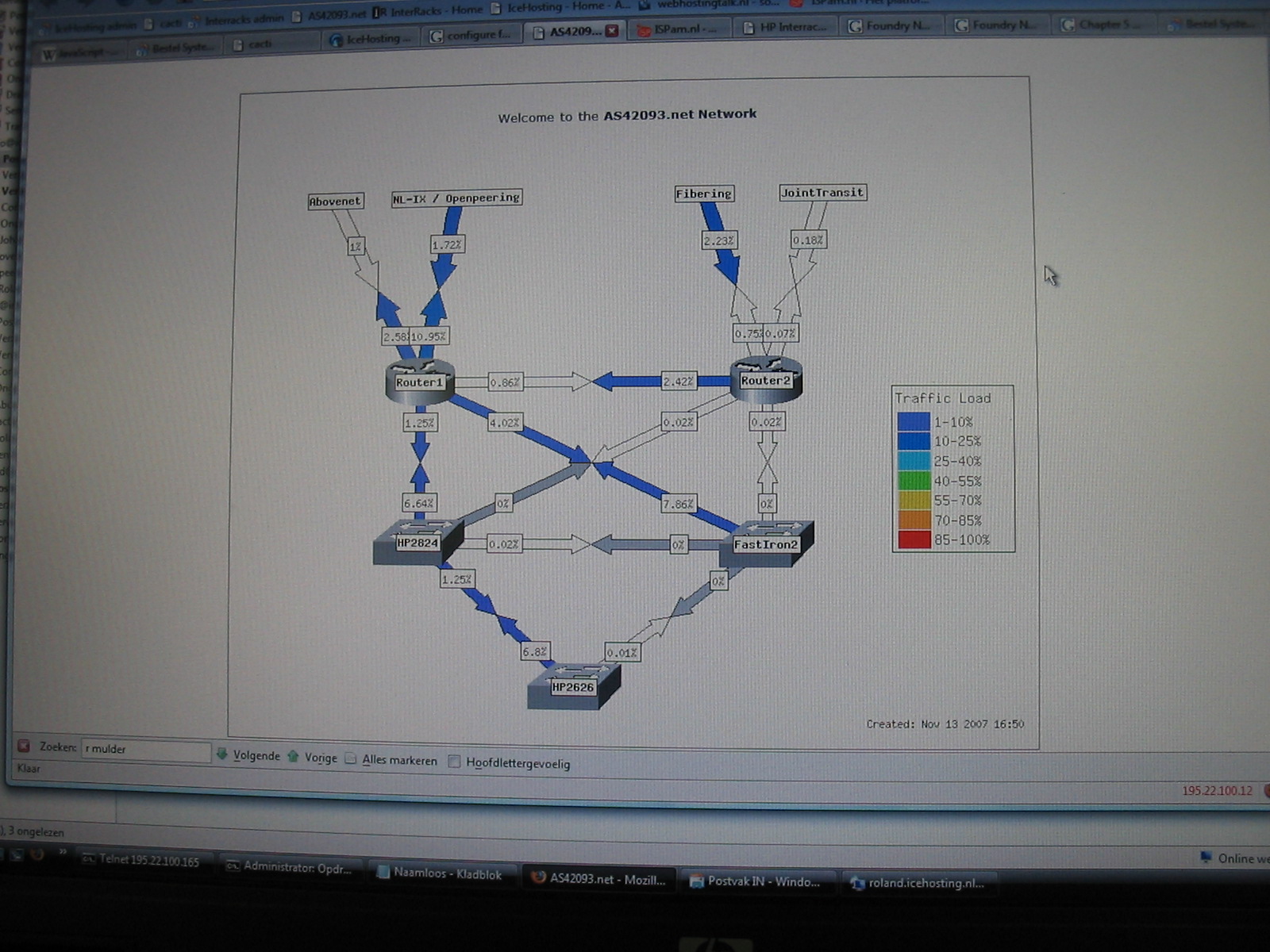This screenshot has height=952, width=1270.
Task: Open the HP Interracks browser tab
Action: 786,27
